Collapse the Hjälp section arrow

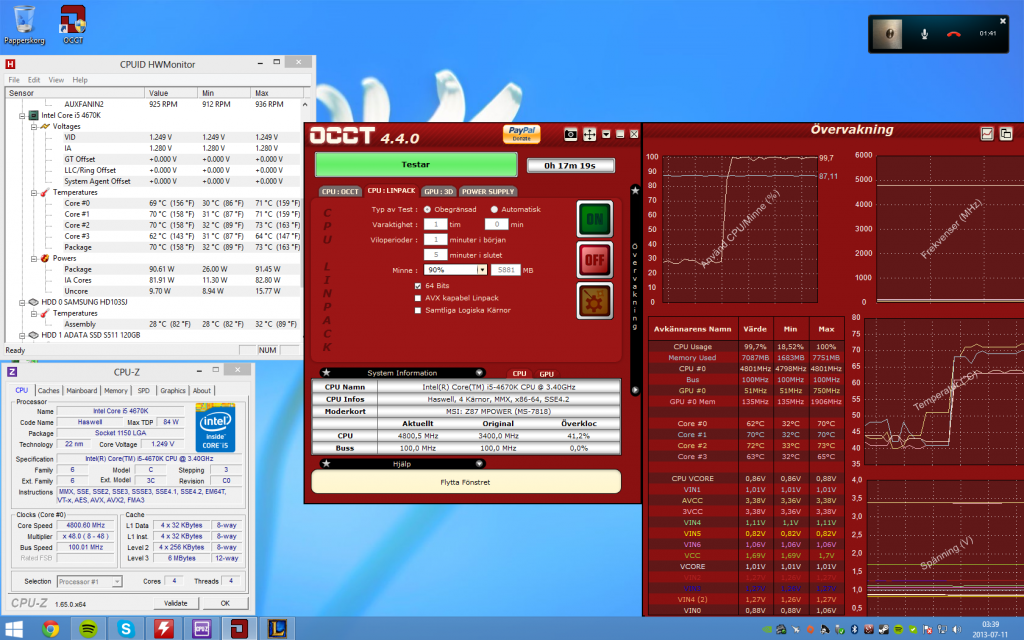(x=479, y=464)
